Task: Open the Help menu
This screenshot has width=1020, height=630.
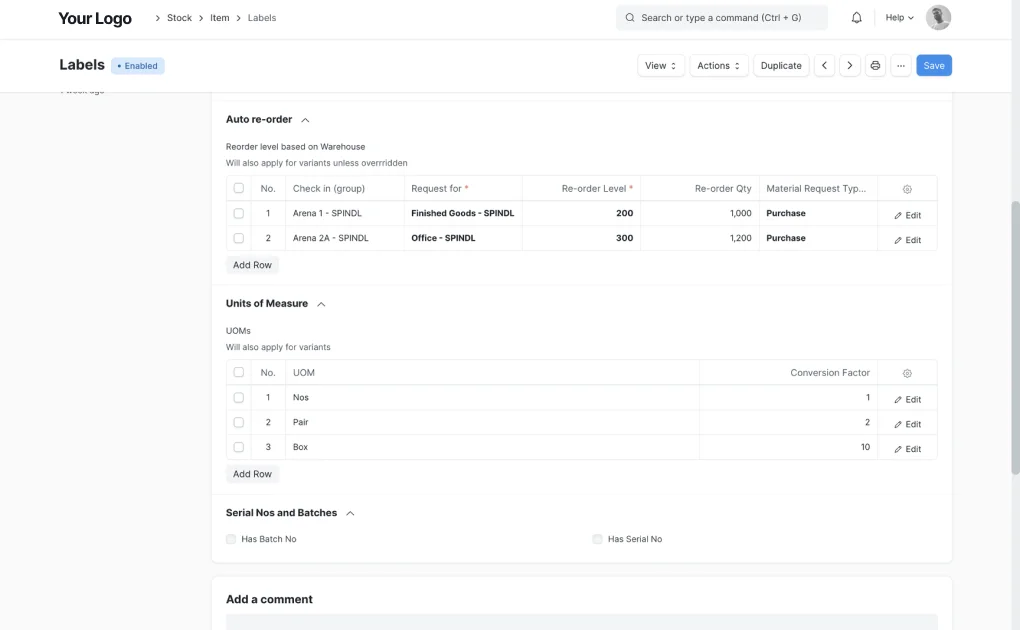Action: click(897, 17)
